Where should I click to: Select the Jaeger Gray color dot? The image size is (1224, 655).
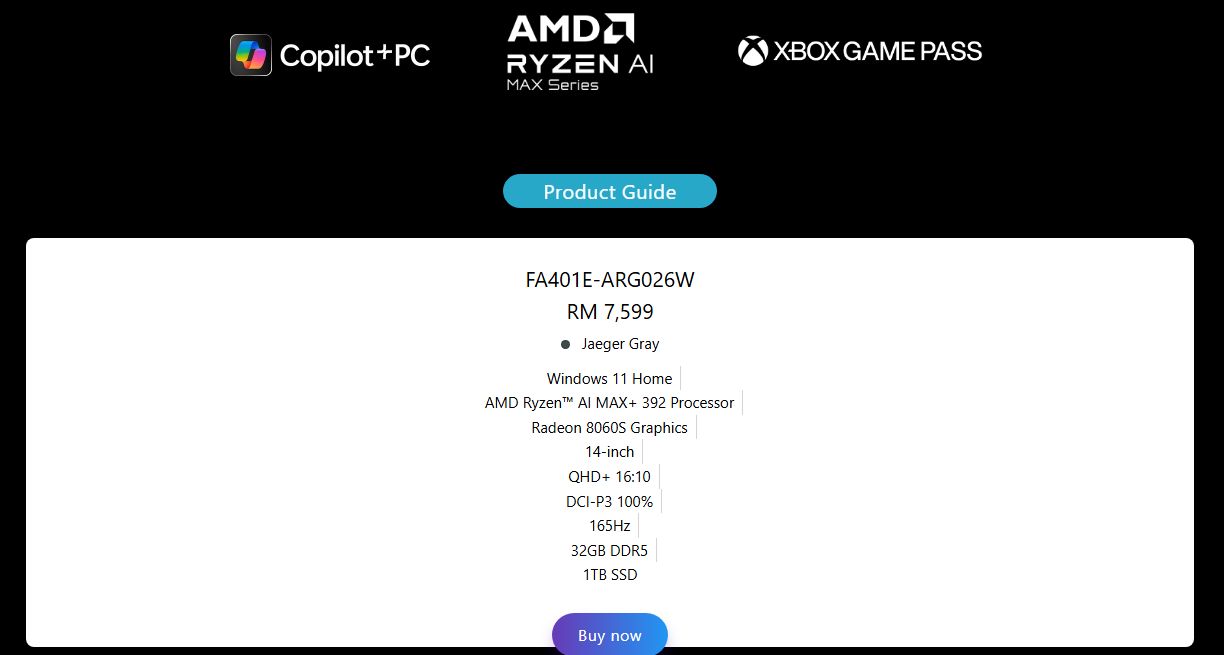[566, 344]
